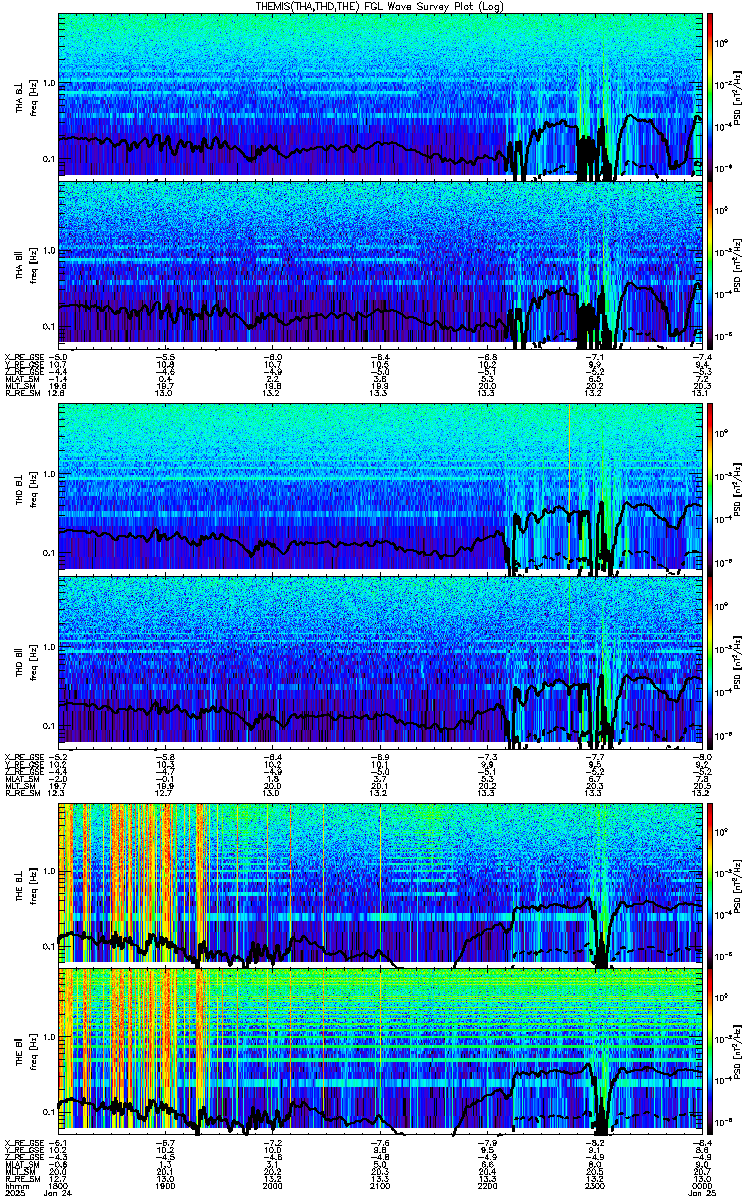Click the 1.0 Hz tick of THD B∥ panel
This screenshot has height=1200, width=750.
tap(48, 647)
